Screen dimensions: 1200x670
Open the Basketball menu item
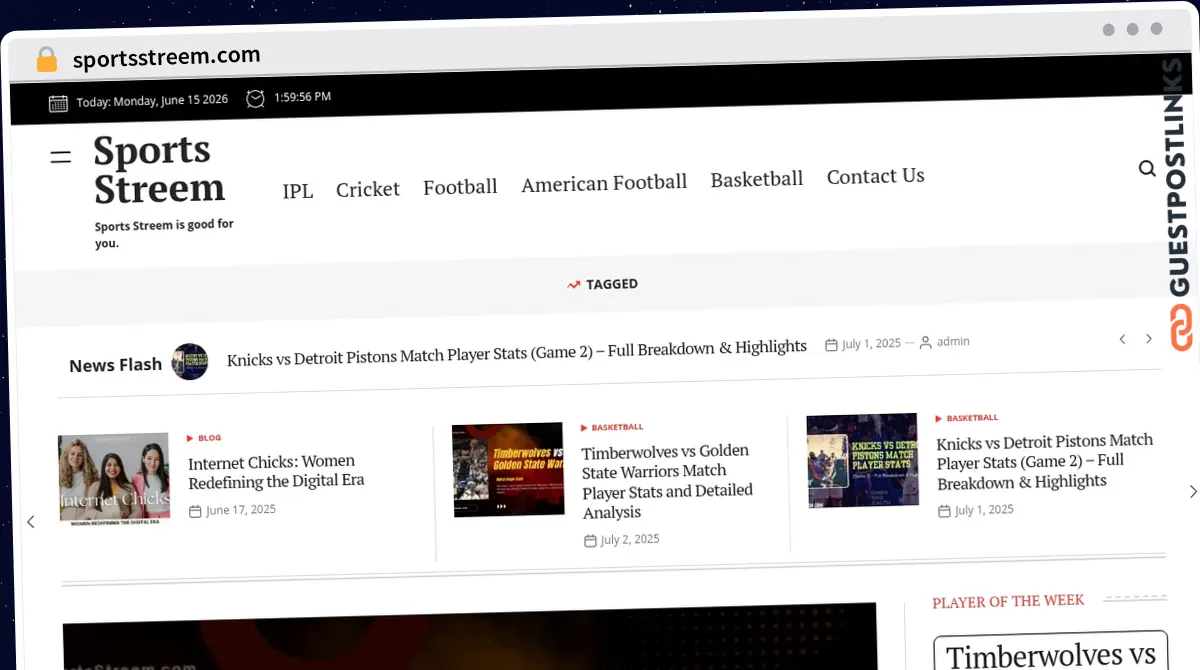point(757,179)
